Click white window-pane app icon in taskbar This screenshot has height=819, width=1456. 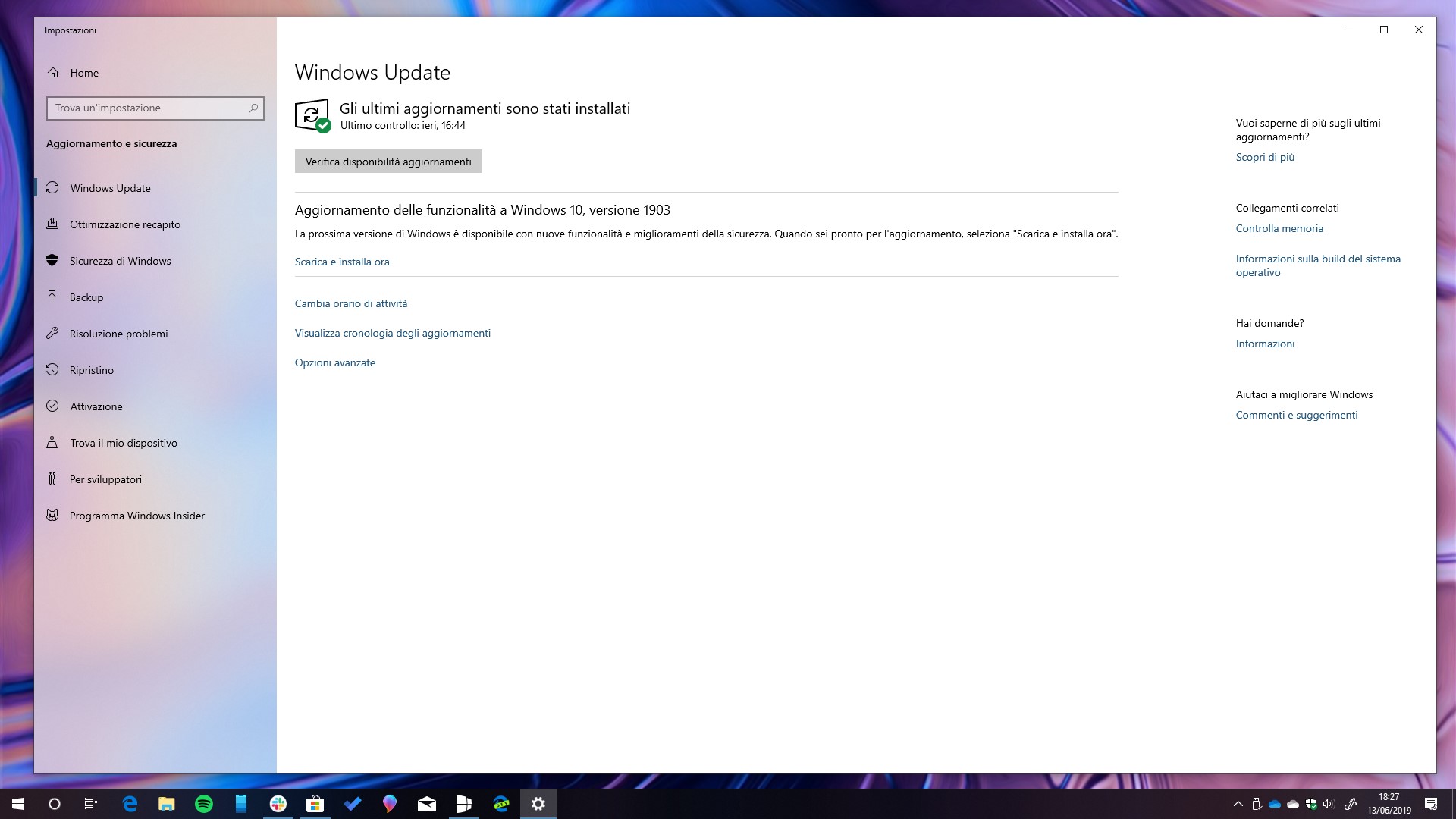tap(464, 804)
